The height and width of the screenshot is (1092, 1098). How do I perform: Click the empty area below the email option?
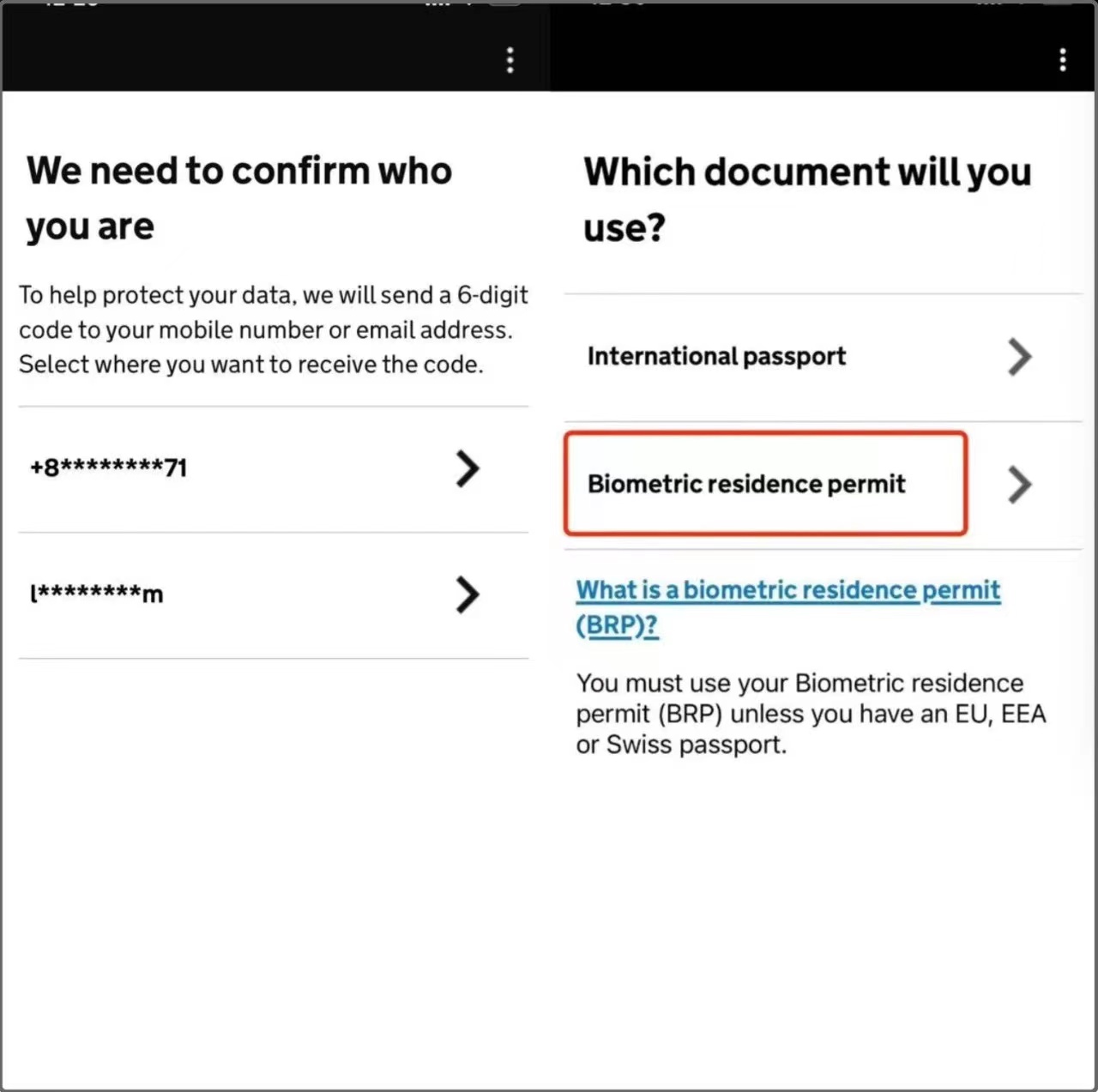273,858
